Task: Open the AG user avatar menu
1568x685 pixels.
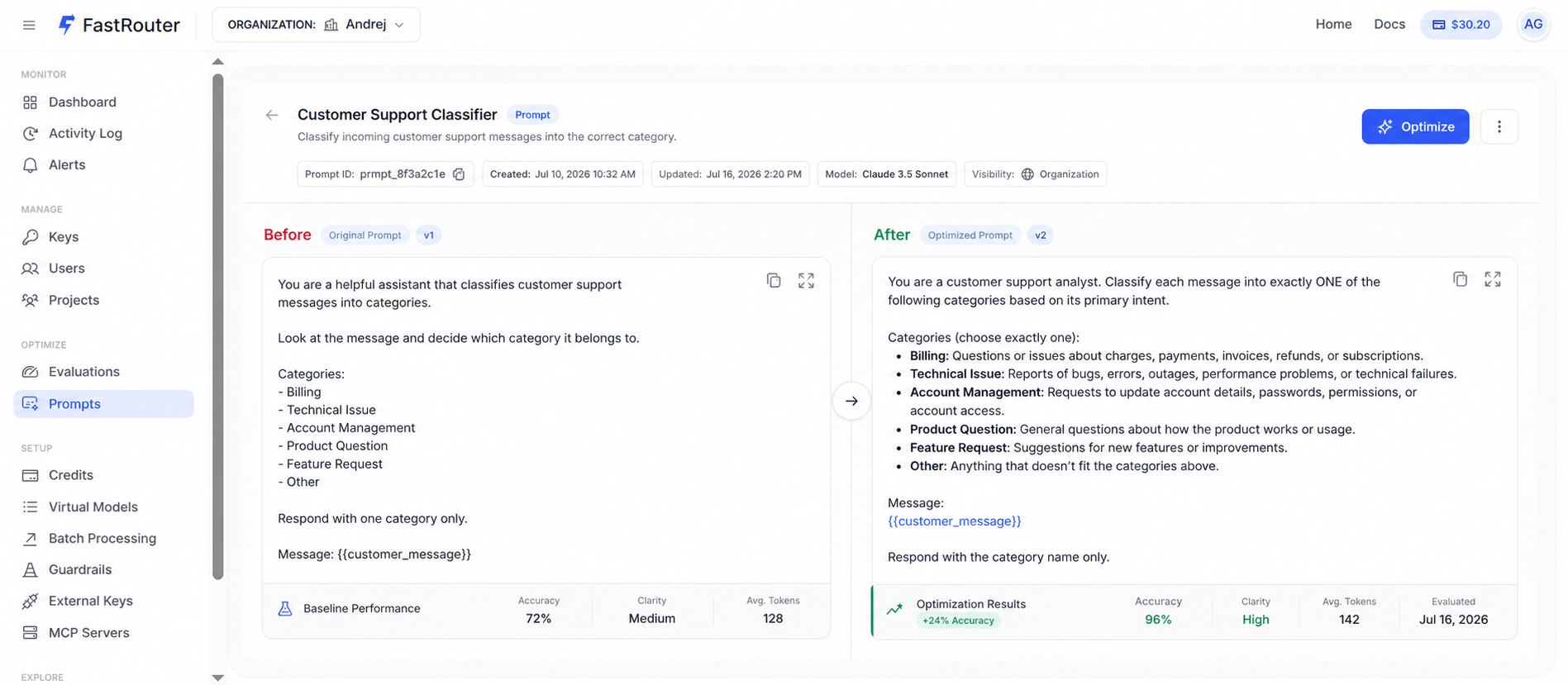Action: click(x=1533, y=25)
